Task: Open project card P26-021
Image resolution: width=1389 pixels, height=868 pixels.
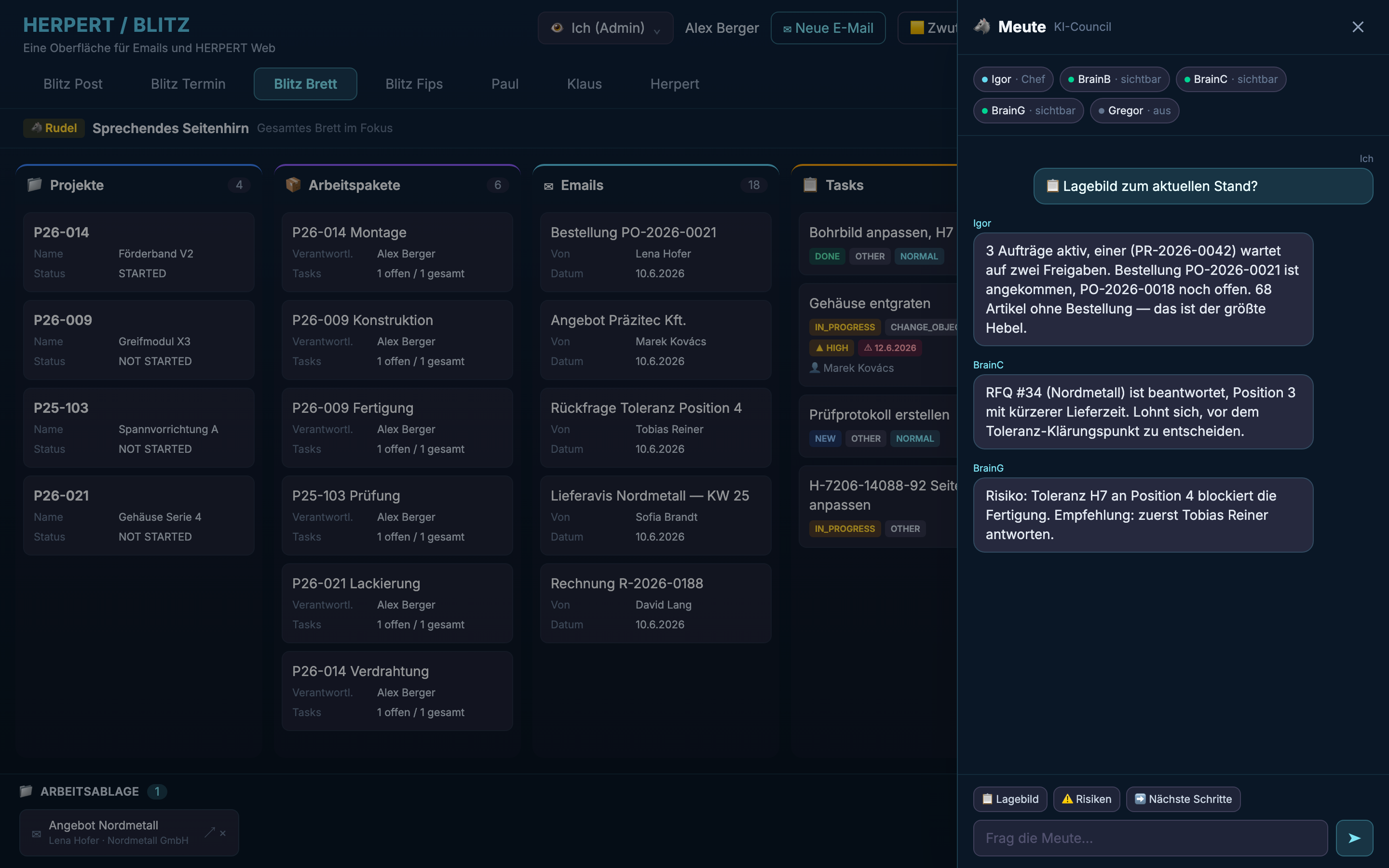Action: pos(138,515)
